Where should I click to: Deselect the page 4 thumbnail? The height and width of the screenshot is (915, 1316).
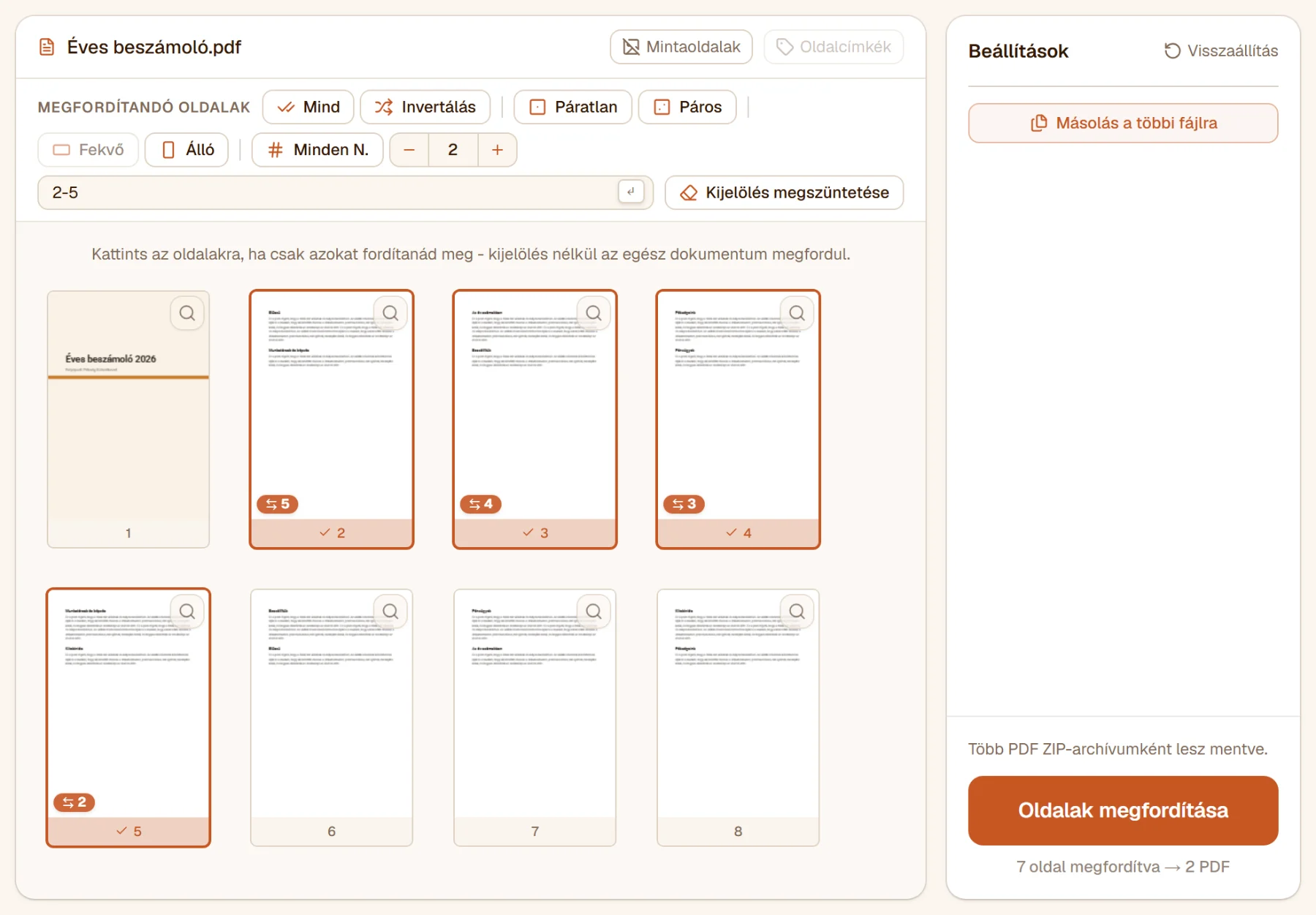point(738,419)
